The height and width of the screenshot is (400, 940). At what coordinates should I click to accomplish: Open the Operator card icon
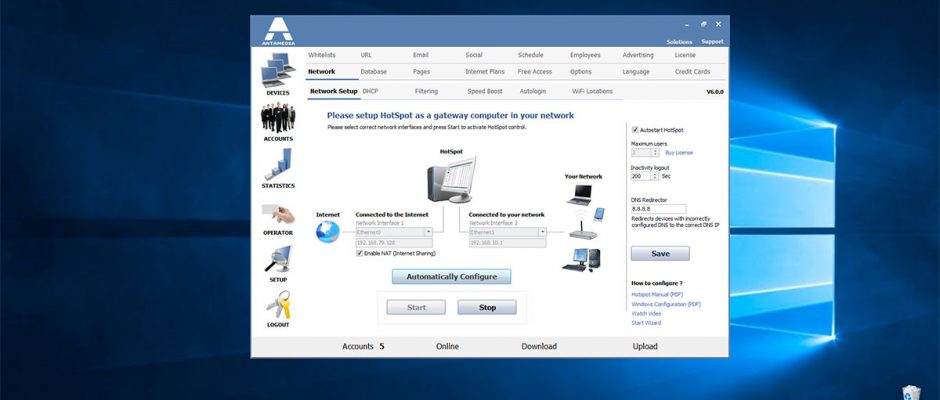[278, 213]
